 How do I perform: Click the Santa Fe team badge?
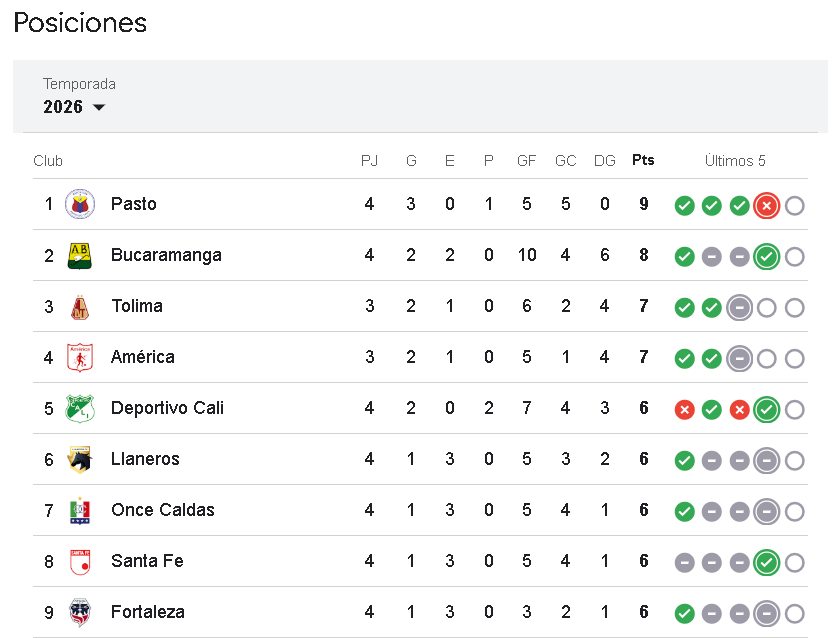coord(80,561)
